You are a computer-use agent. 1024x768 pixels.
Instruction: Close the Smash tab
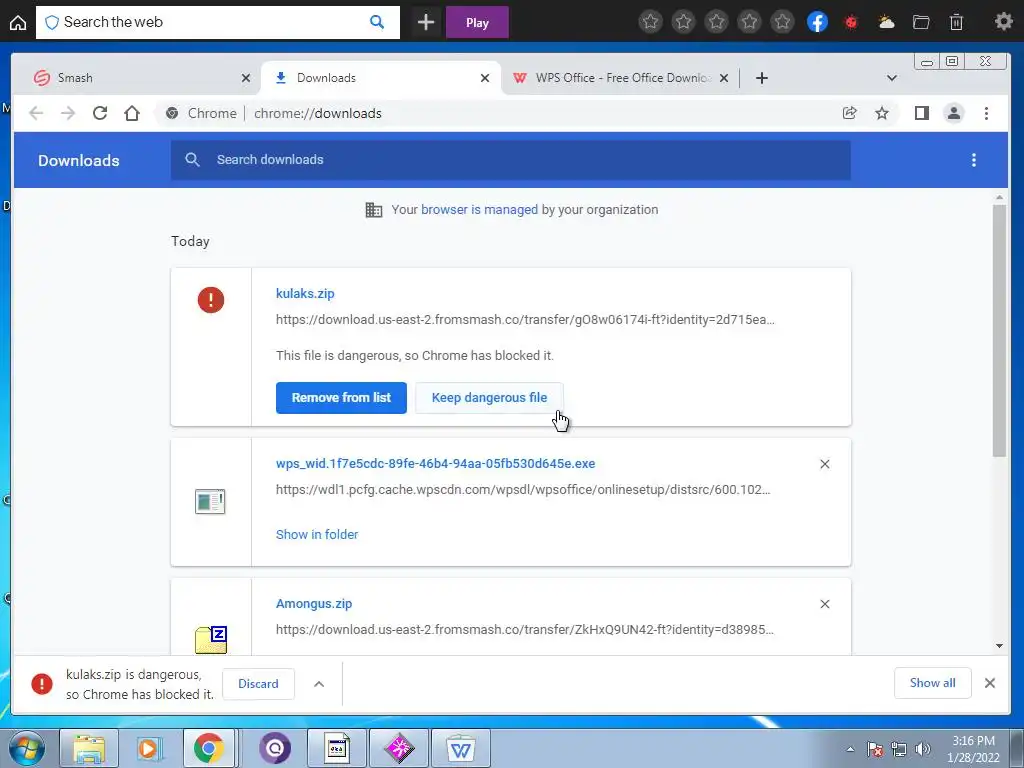246,78
